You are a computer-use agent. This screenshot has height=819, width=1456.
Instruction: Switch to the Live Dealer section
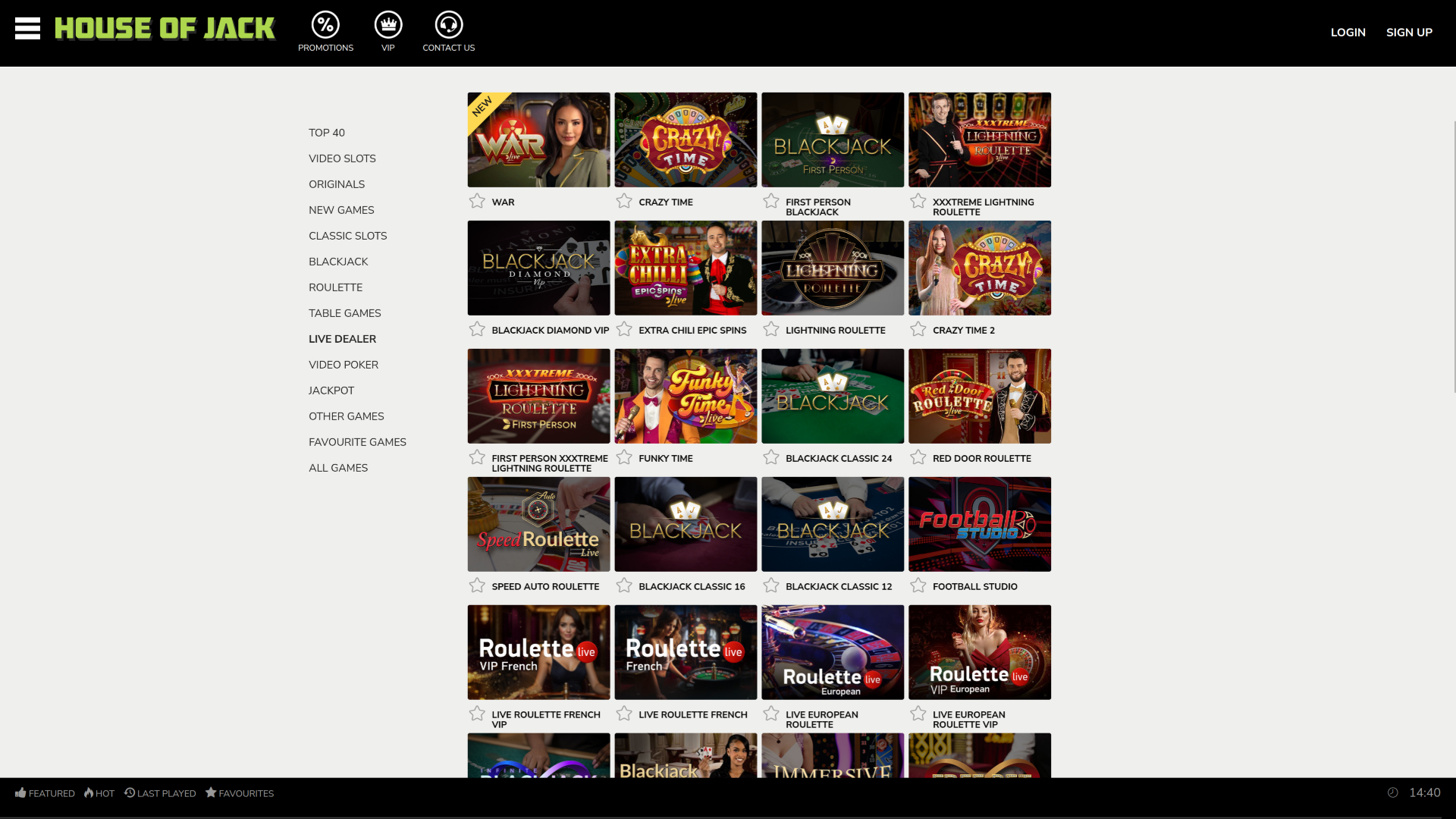coord(342,338)
